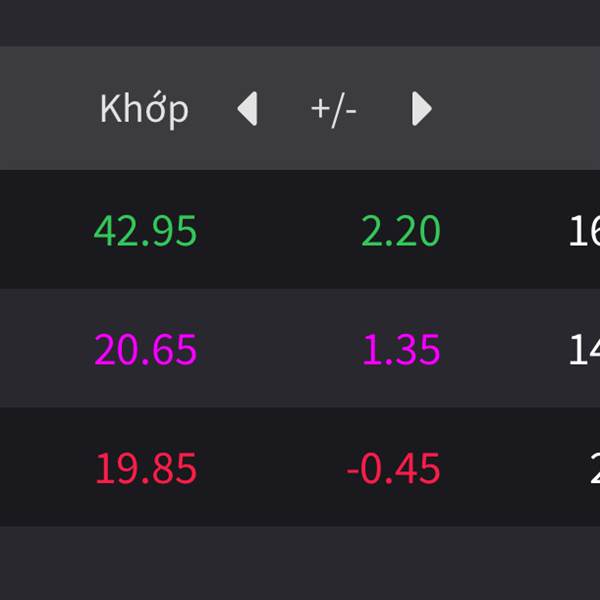Click the white volume starting with 14
The width and height of the screenshot is (600, 600).
(x=583, y=350)
